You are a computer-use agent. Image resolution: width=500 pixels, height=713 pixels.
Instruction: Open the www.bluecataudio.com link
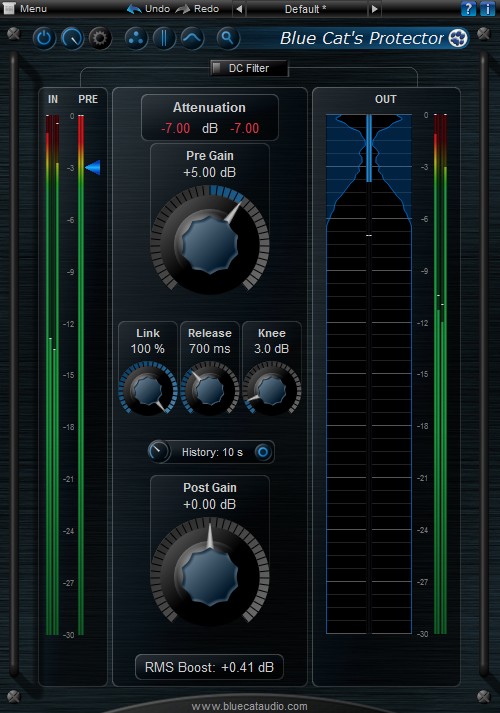pos(249,706)
